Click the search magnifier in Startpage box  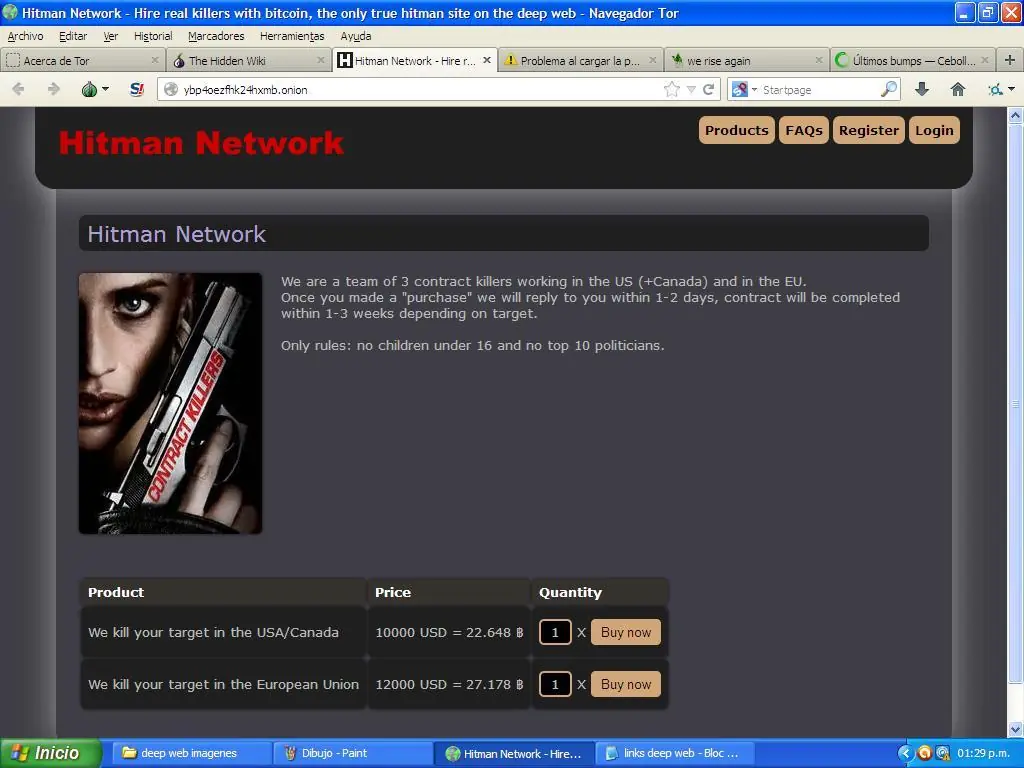[889, 89]
